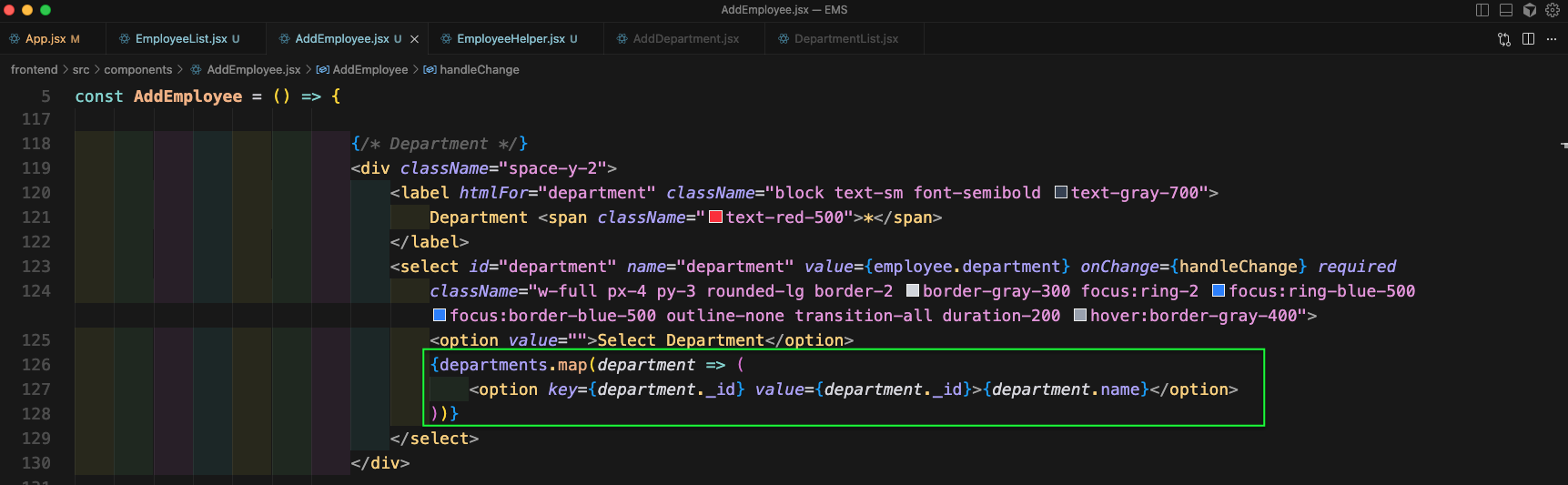Select line via line number 123
This screenshot has height=485, width=1568.
[36, 267]
